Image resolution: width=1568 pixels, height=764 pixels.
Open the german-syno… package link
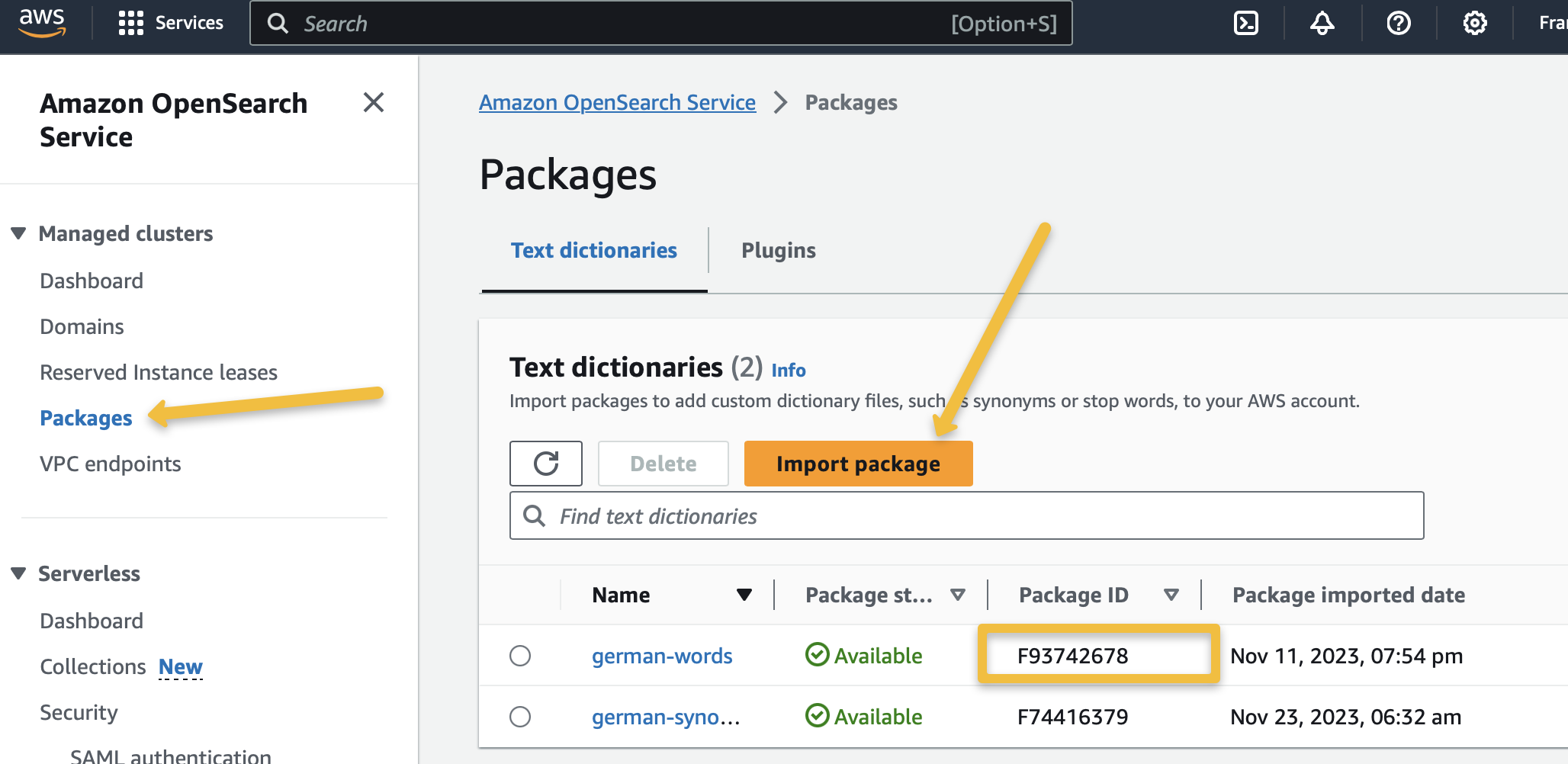click(666, 717)
